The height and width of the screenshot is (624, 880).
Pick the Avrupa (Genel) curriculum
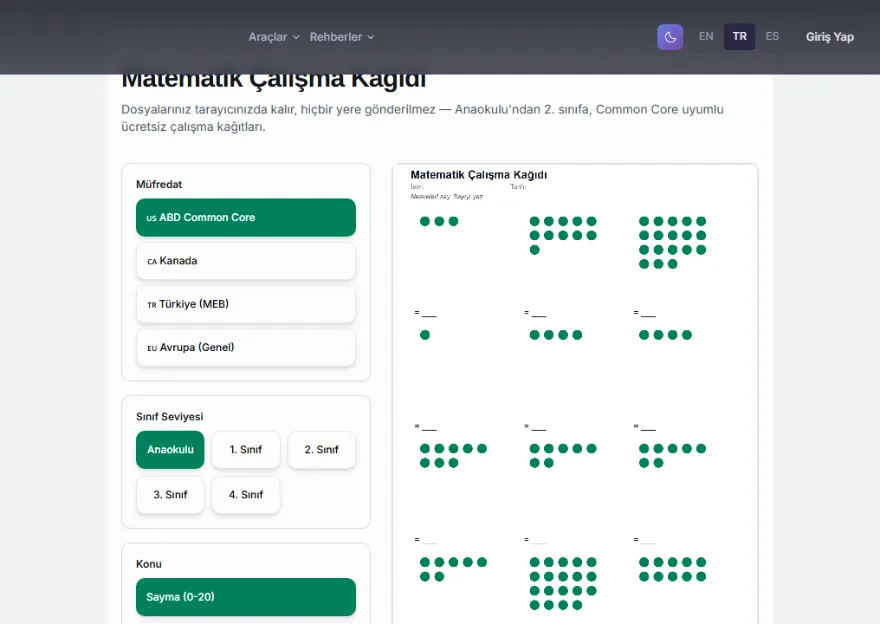(246, 347)
